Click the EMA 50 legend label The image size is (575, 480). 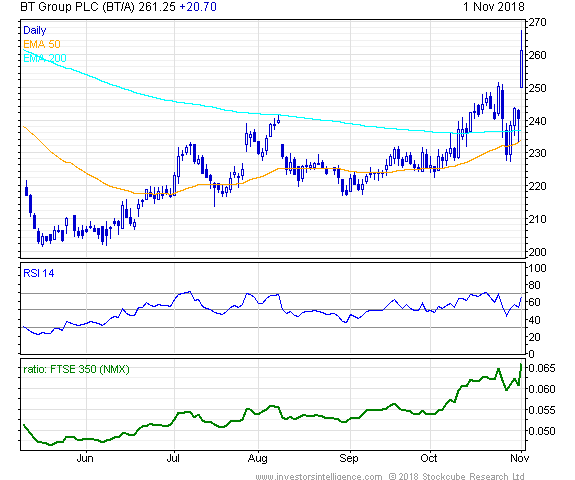(x=42, y=44)
